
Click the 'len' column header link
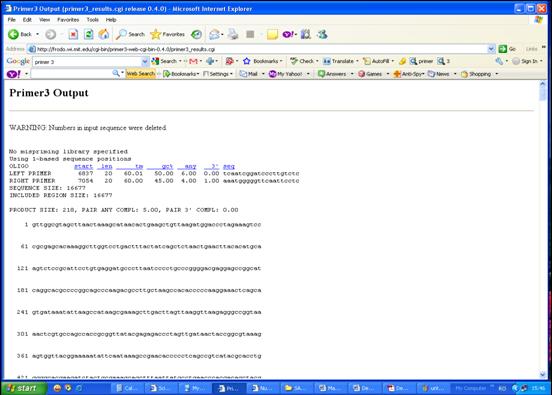(105, 166)
